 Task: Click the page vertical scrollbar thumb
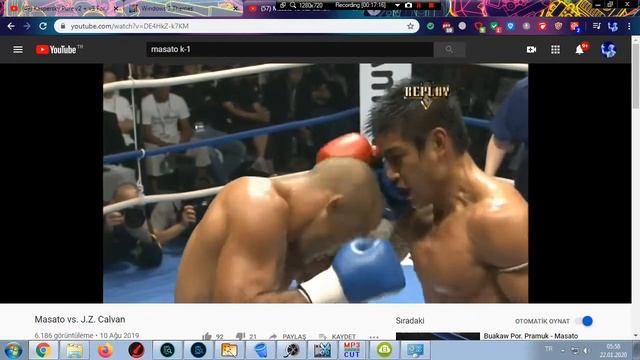click(636, 76)
